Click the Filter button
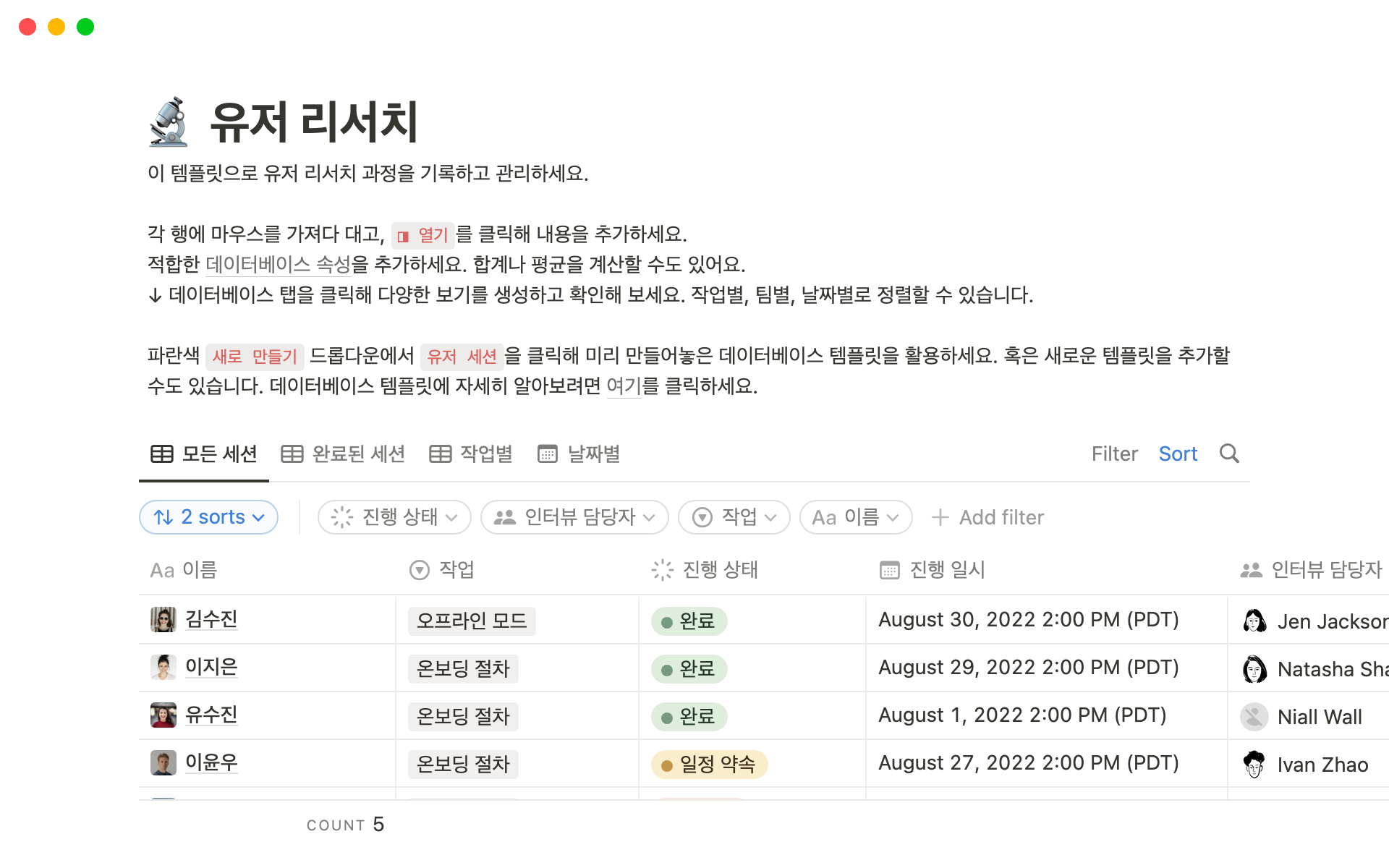The image size is (1389, 868). (1114, 454)
